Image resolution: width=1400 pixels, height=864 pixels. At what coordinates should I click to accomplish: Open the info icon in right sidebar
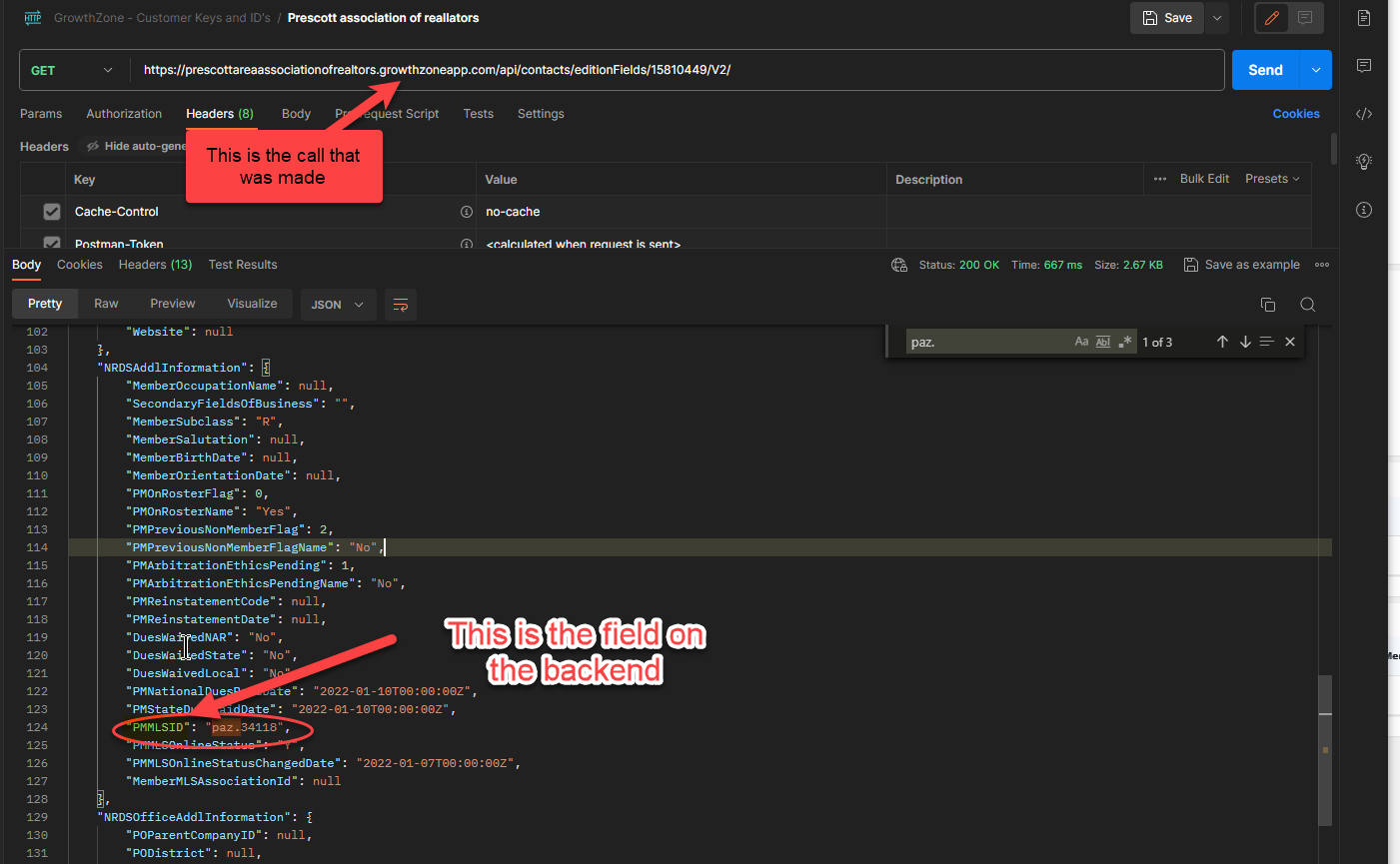(x=1364, y=210)
